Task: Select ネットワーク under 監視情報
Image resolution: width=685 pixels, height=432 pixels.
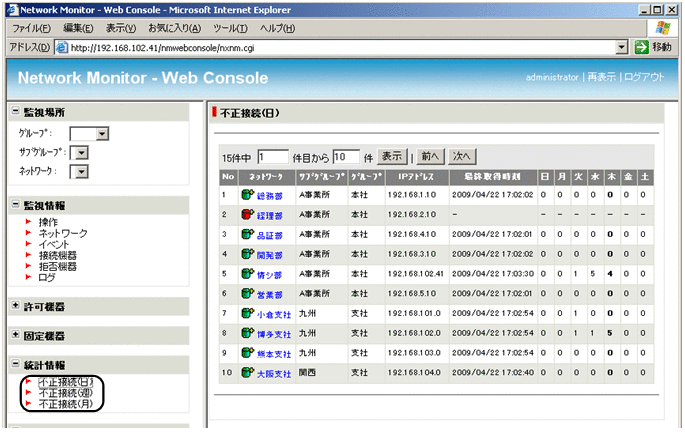Action: (63, 233)
